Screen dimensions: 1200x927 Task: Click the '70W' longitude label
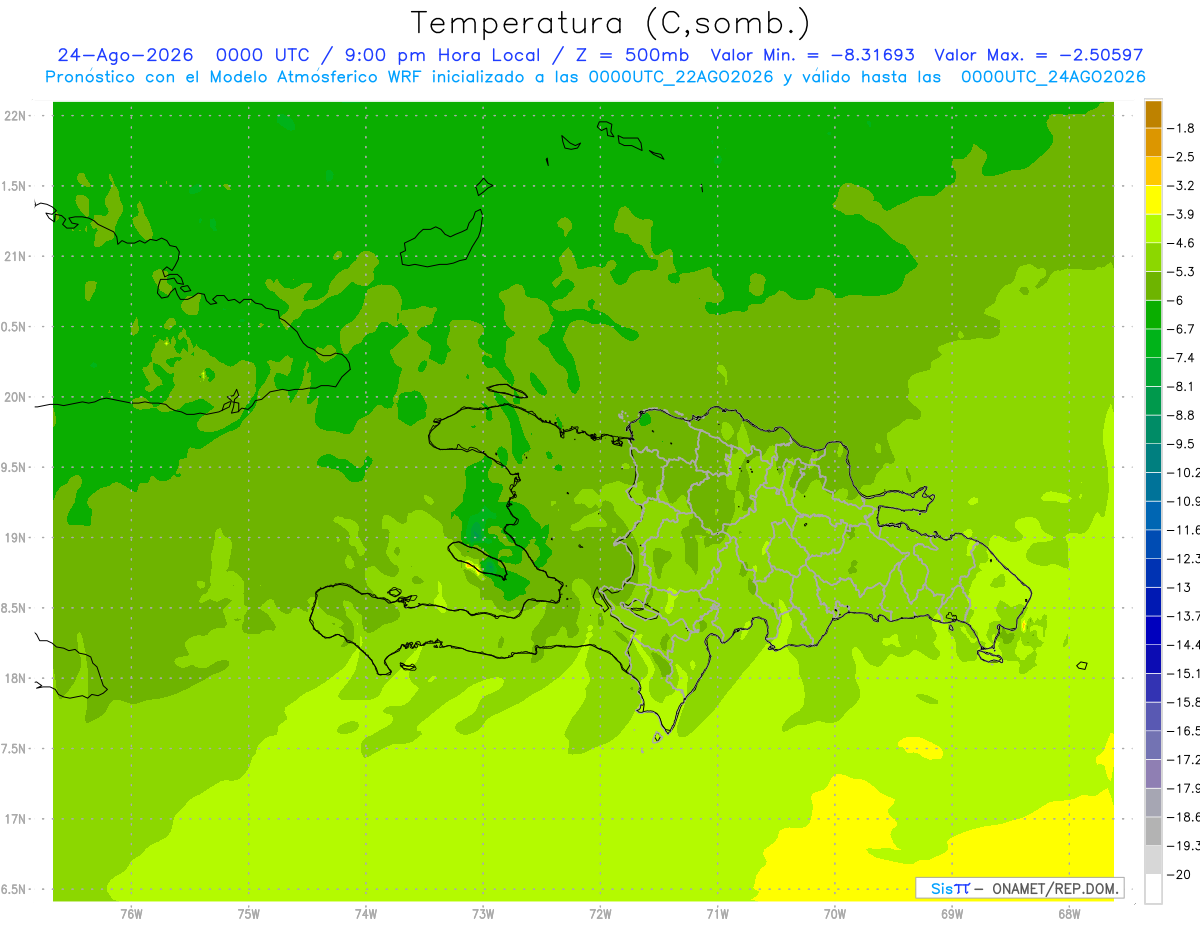click(x=835, y=913)
